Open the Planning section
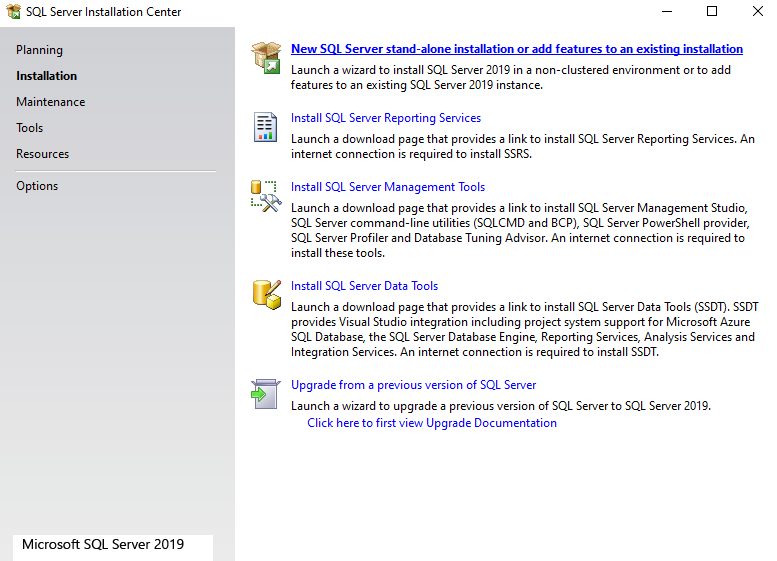Image resolution: width=777 pixels, height=561 pixels. point(39,50)
